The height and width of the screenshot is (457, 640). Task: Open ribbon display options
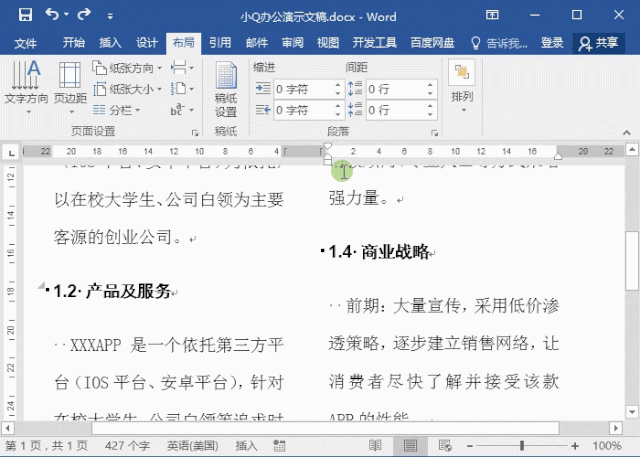pyautogui.click(x=492, y=15)
